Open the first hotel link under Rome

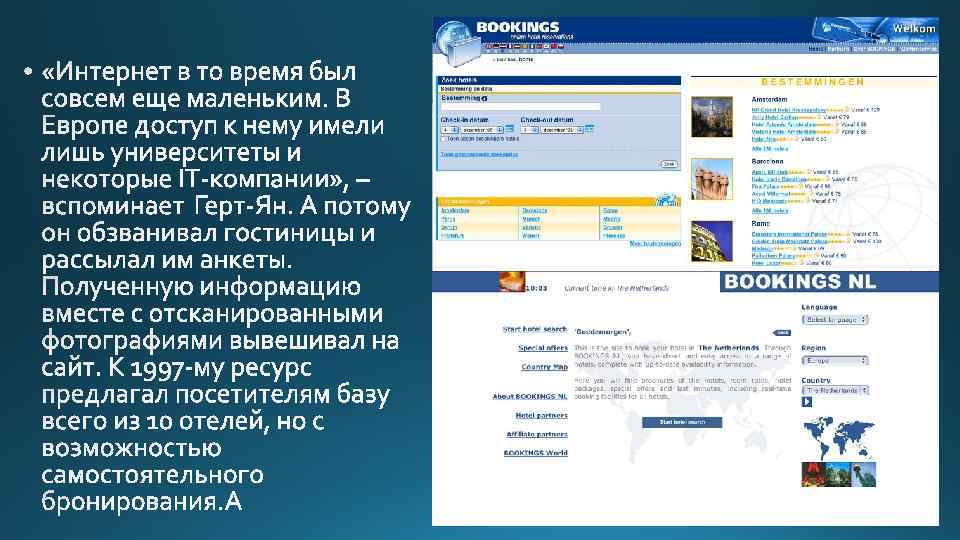pyautogui.click(x=789, y=234)
